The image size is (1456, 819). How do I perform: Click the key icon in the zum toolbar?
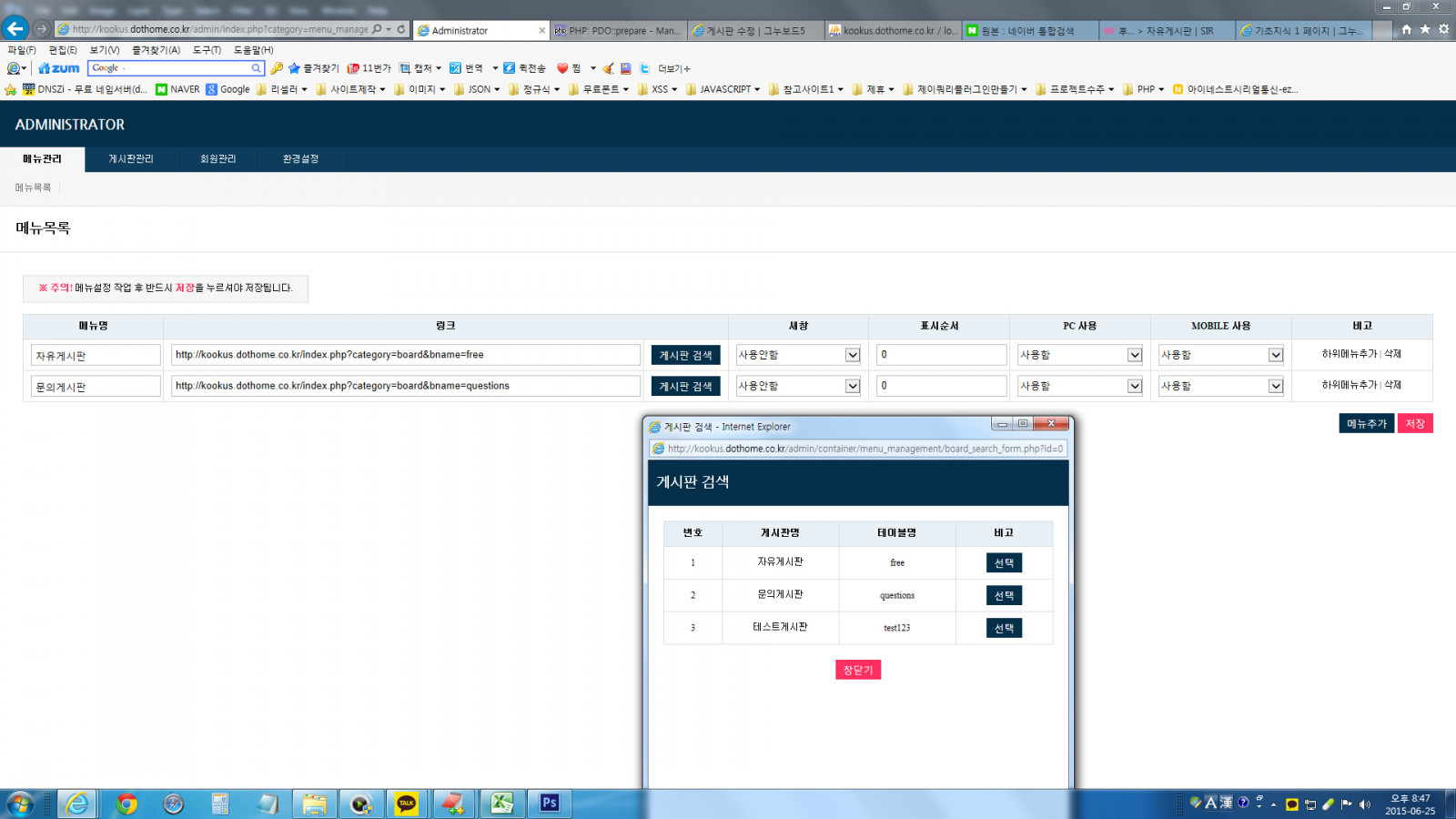point(277,68)
